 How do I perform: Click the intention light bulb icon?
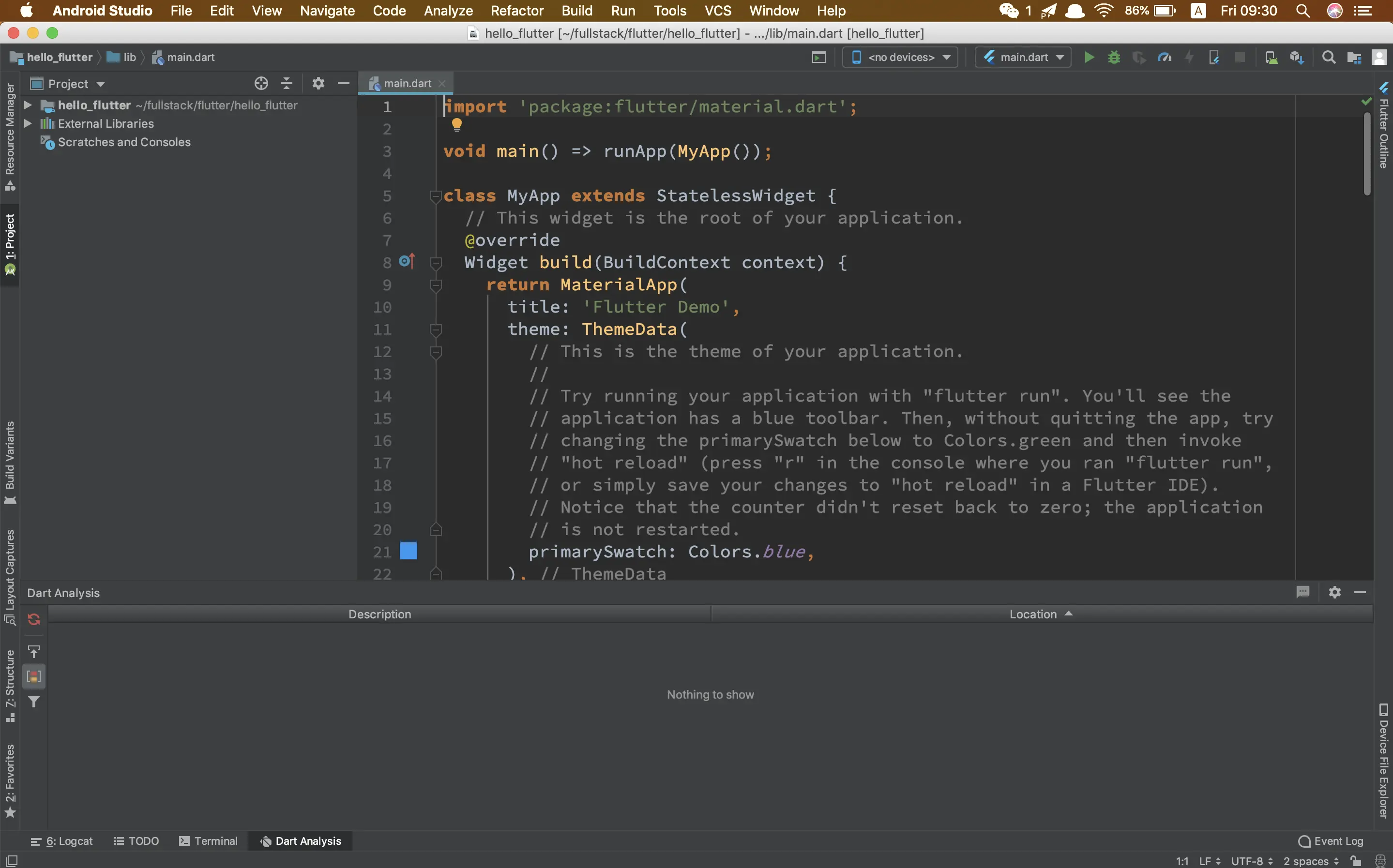coord(456,124)
